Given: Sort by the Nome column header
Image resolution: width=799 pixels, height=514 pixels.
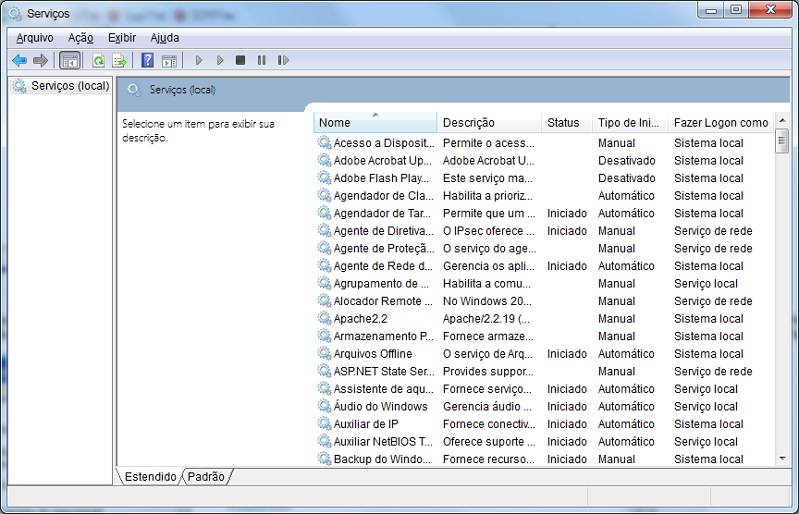Looking at the screenshot, I should pyautogui.click(x=375, y=122).
